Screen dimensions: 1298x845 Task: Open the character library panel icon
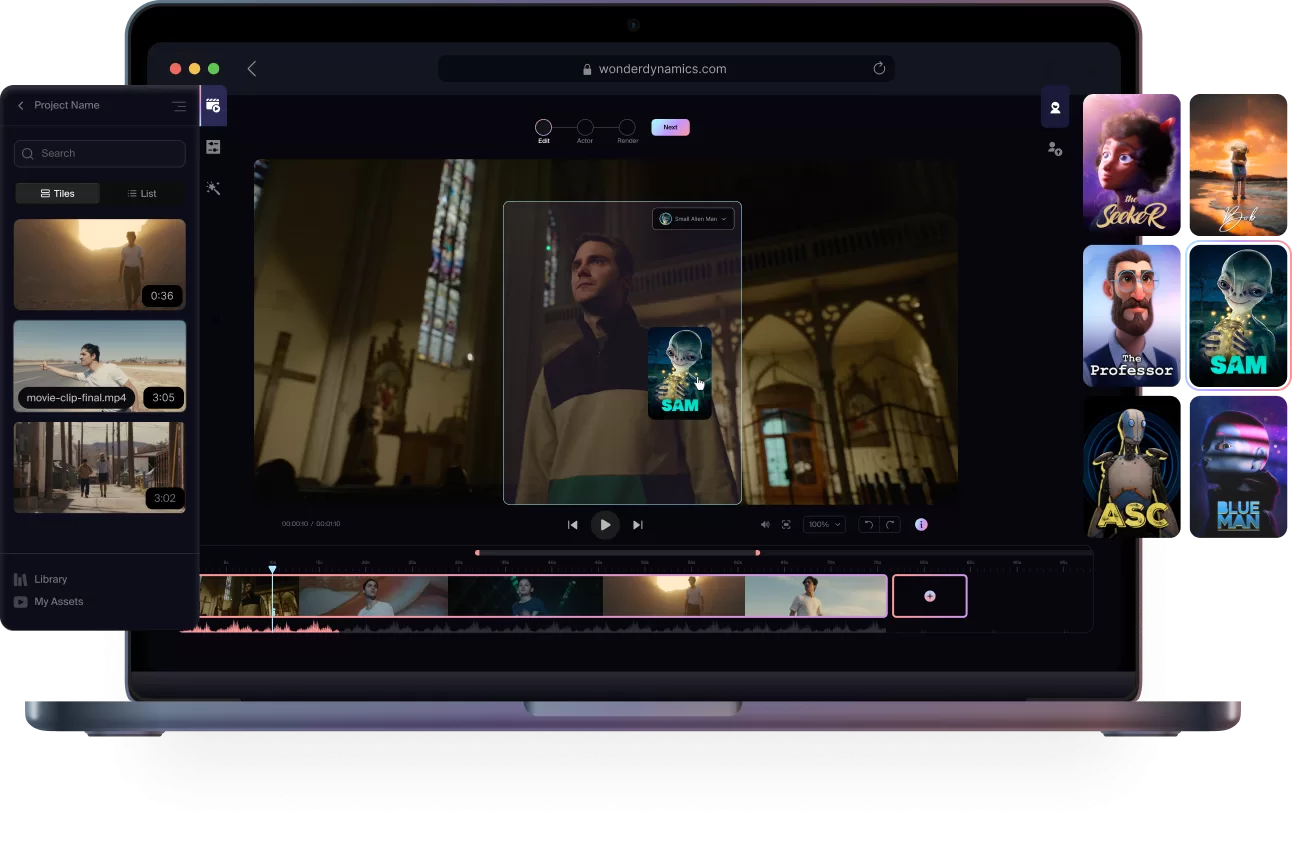click(1055, 108)
